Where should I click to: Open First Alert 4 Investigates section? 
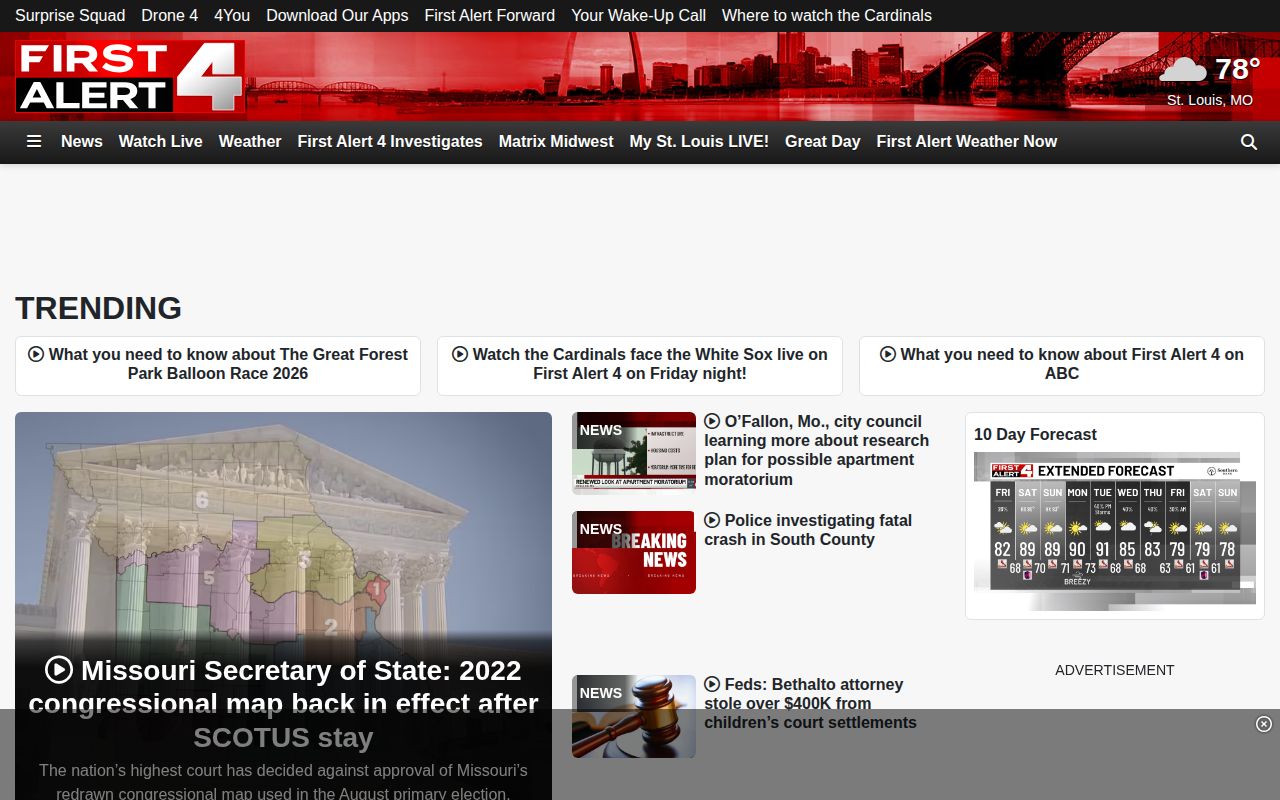[x=390, y=141]
